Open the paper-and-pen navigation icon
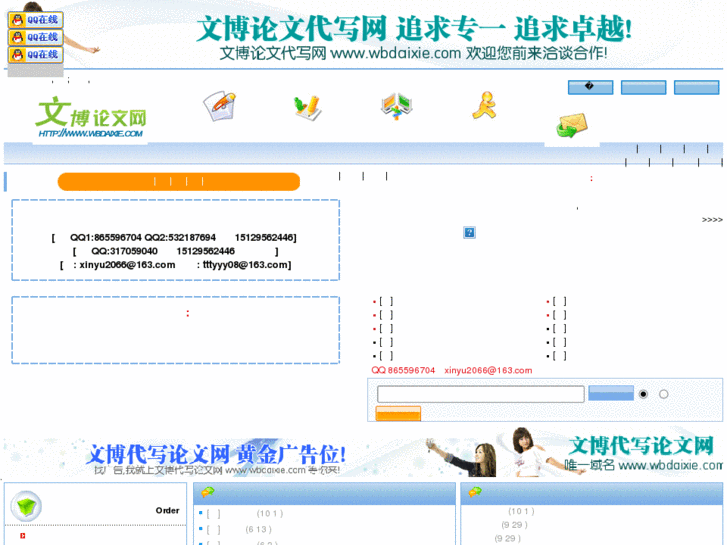Viewport: 727px width, 545px height. point(220,106)
